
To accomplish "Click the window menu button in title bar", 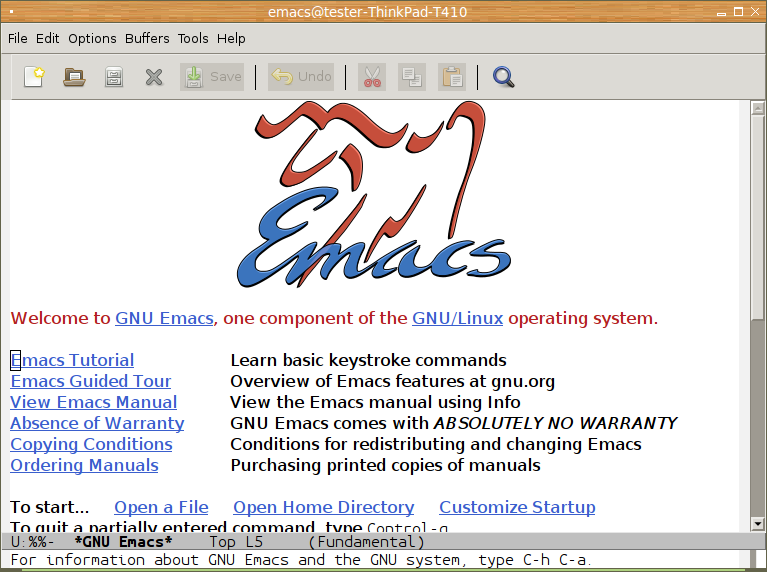I will tap(11, 11).
